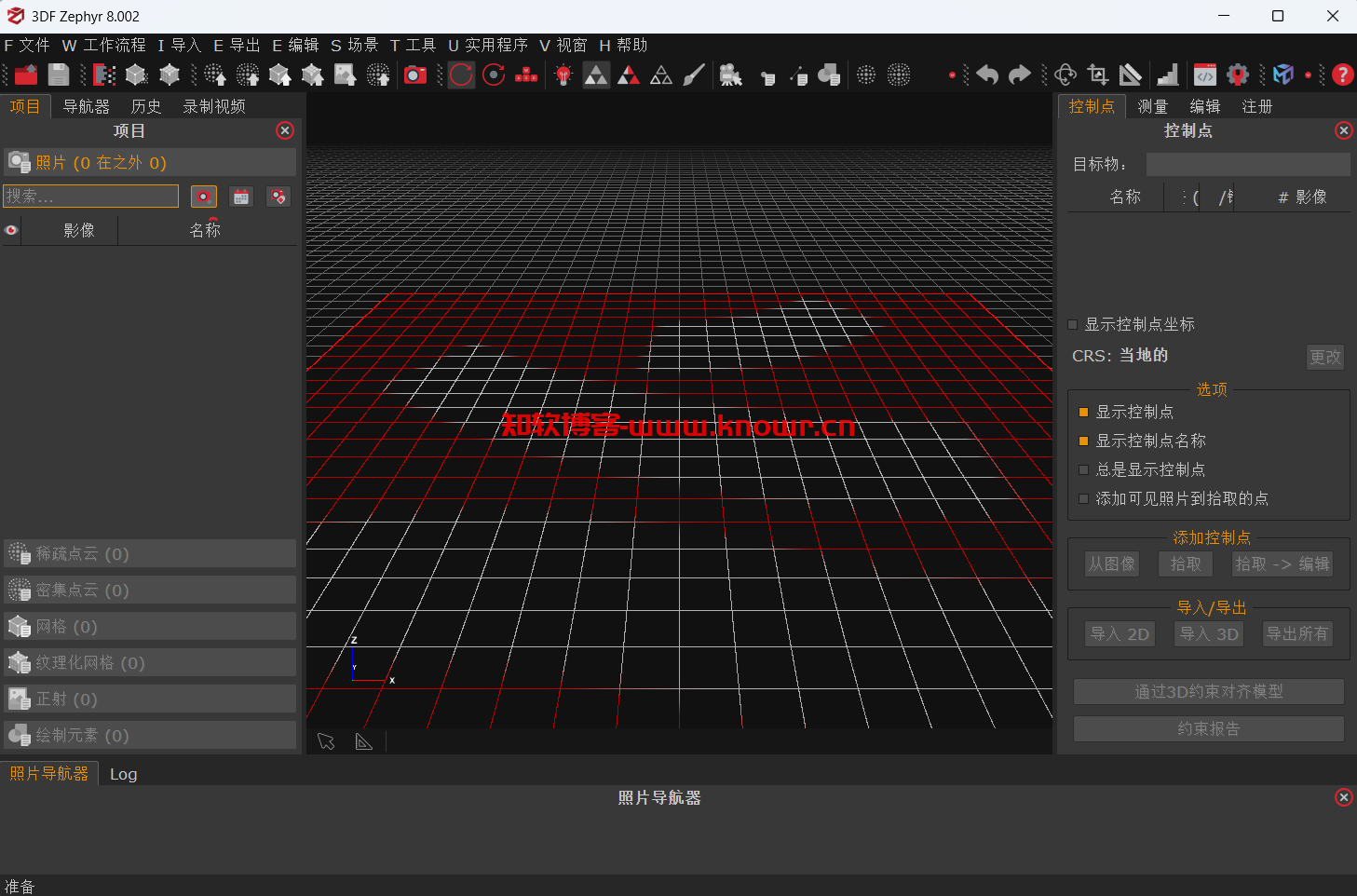Click the 更改 button next to CRS
Image resolution: width=1357 pixels, height=896 pixels.
coord(1325,357)
